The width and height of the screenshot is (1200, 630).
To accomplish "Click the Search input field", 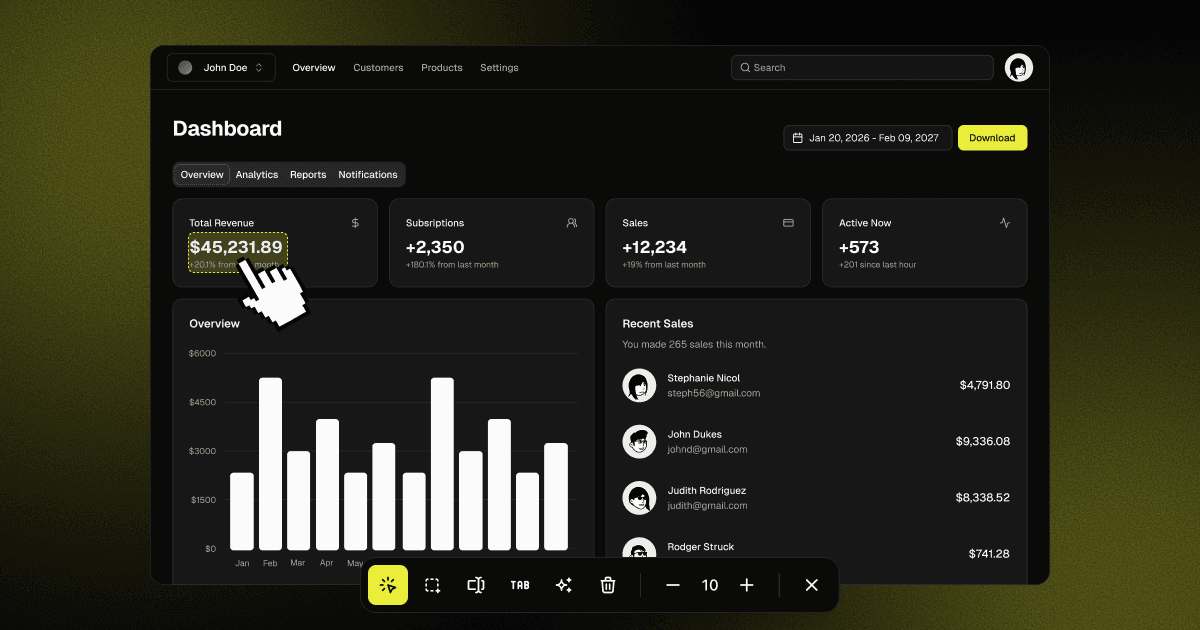I will pos(862,68).
